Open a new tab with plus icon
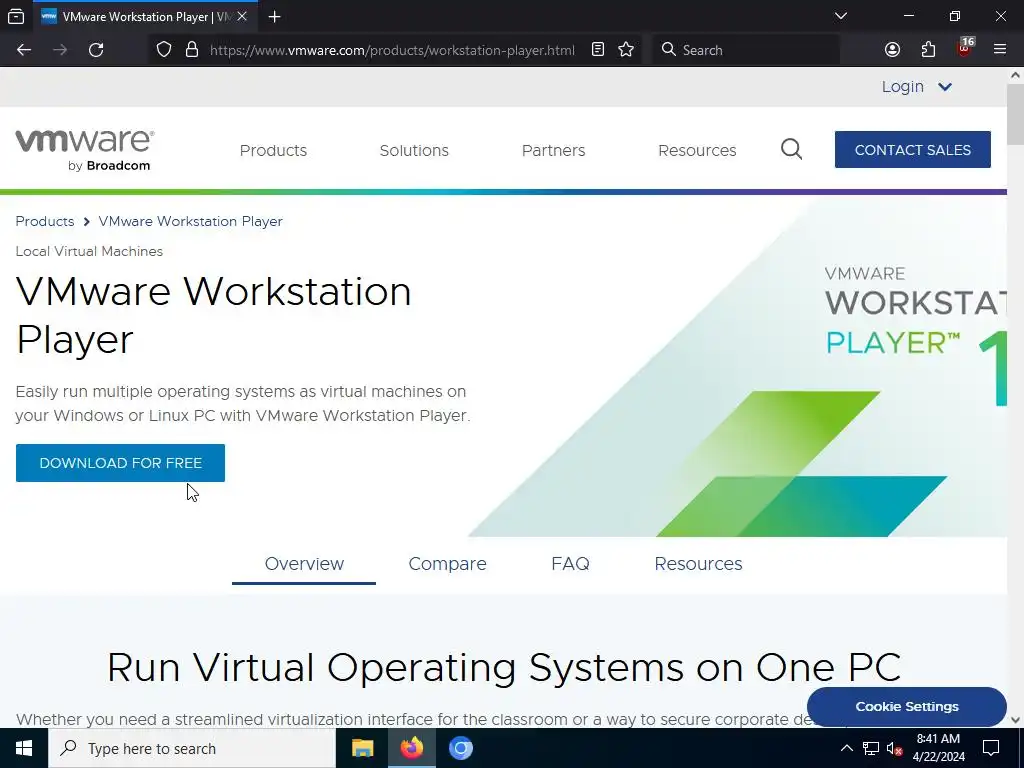Viewport: 1024px width, 768px height. [274, 16]
